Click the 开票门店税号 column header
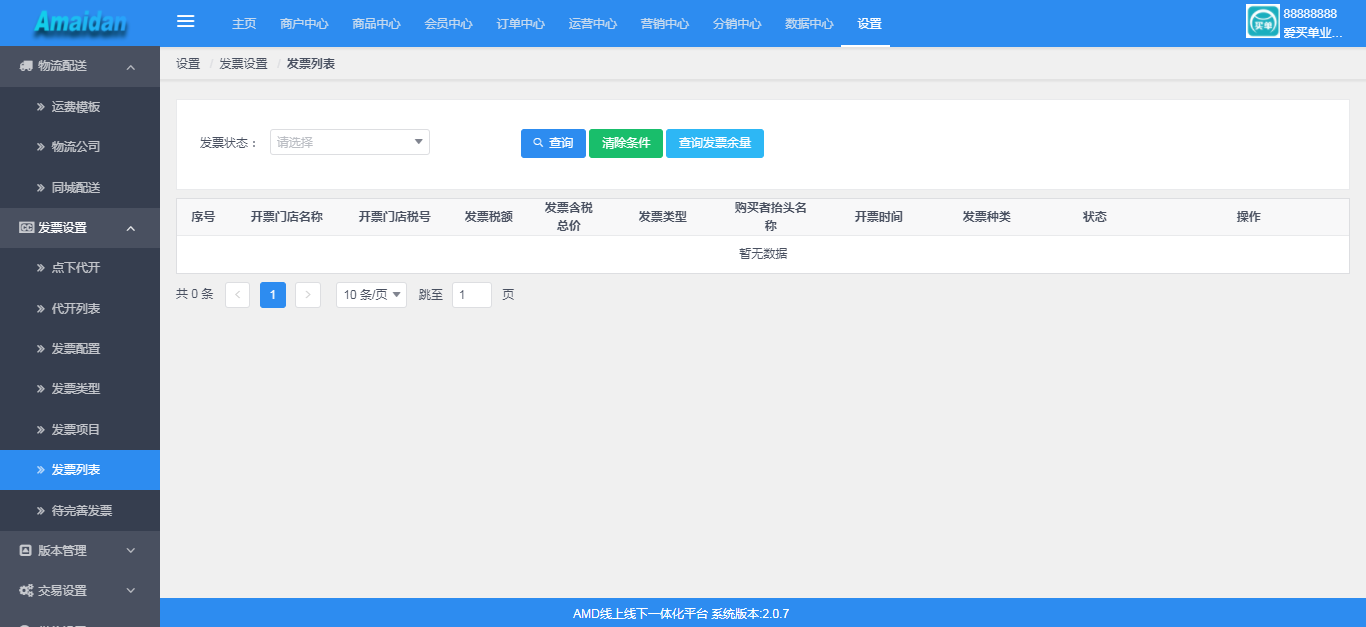1366x627 pixels. click(395, 217)
